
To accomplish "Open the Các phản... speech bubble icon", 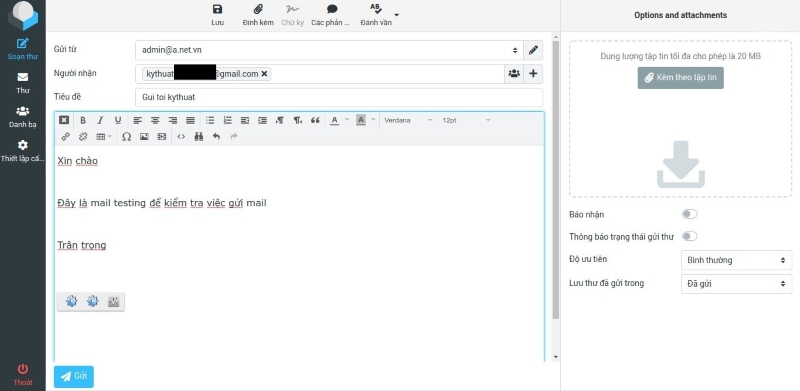I will tap(332, 9).
